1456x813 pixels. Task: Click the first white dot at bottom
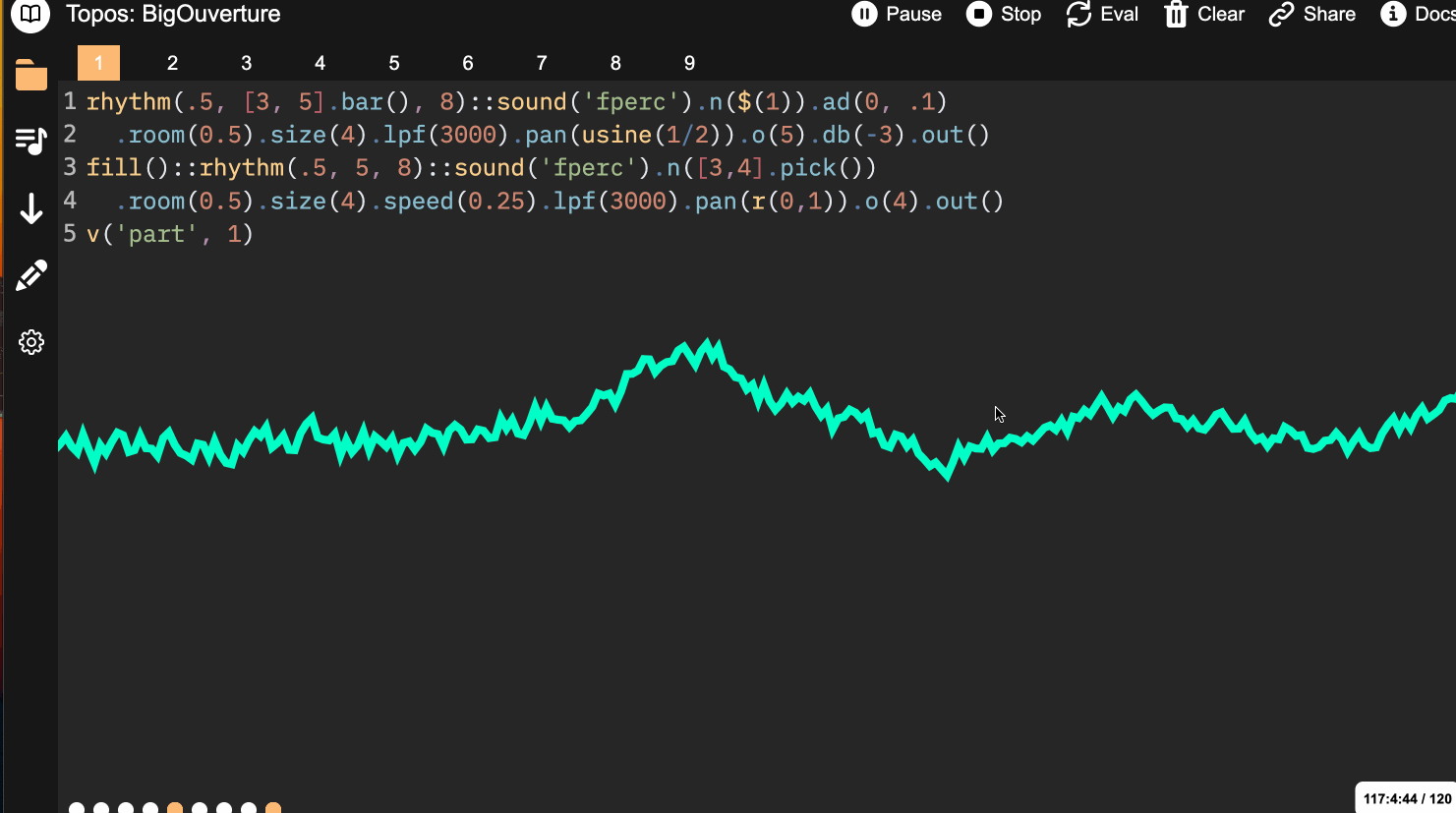[77, 808]
